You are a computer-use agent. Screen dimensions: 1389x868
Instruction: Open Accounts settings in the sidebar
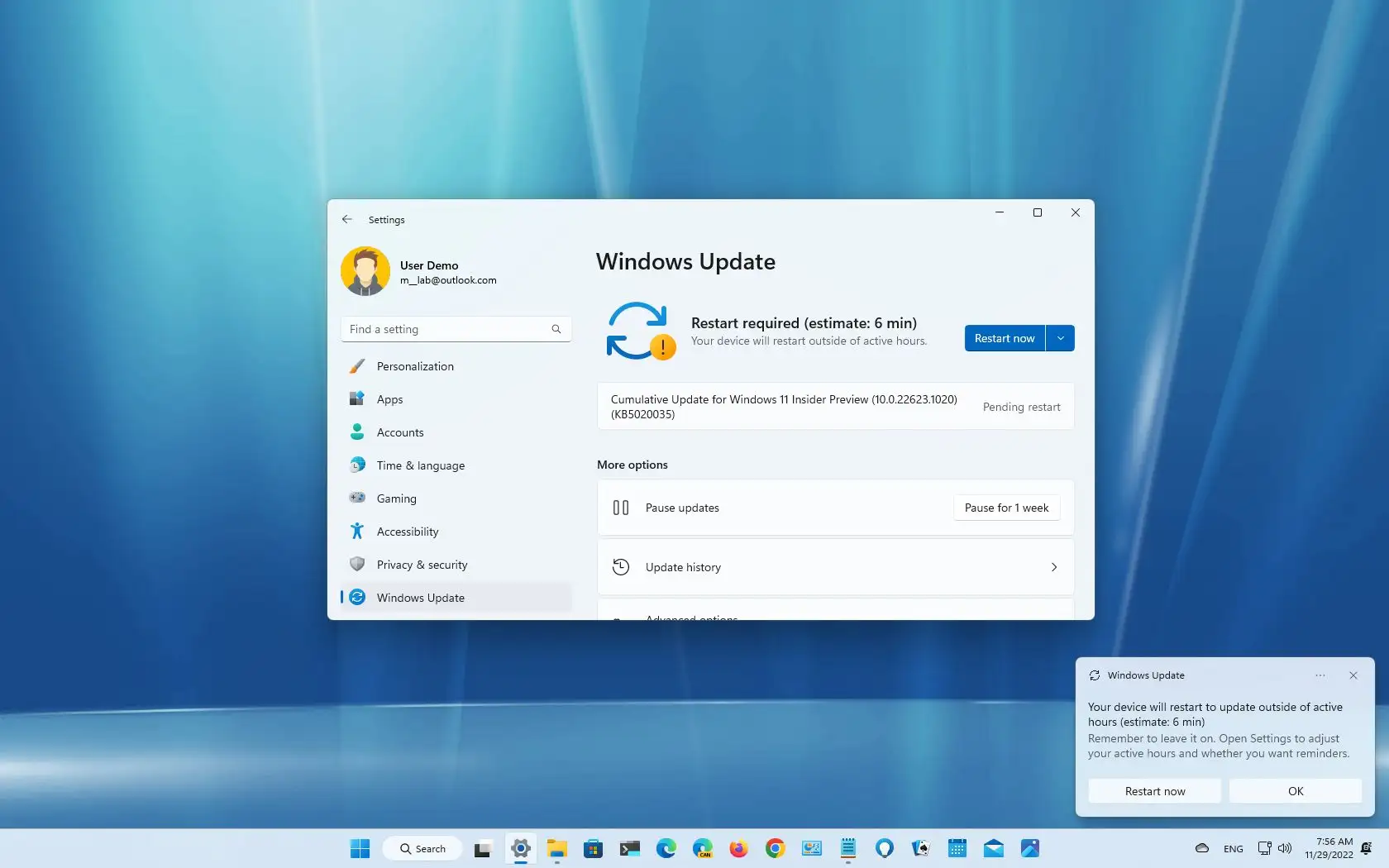coord(357,432)
